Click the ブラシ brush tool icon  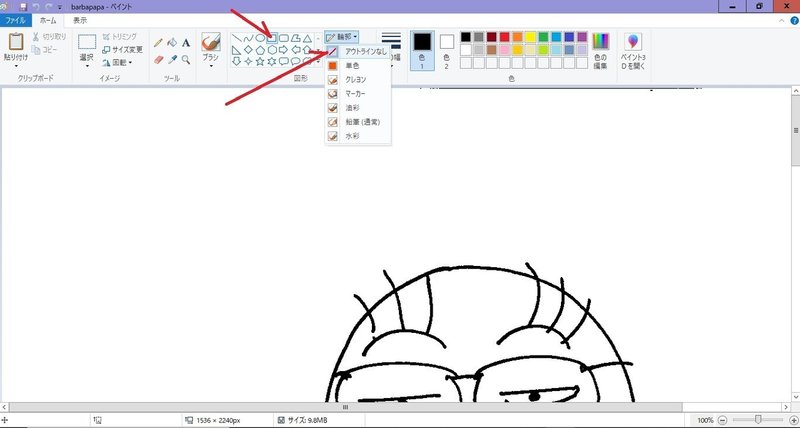coord(211,42)
